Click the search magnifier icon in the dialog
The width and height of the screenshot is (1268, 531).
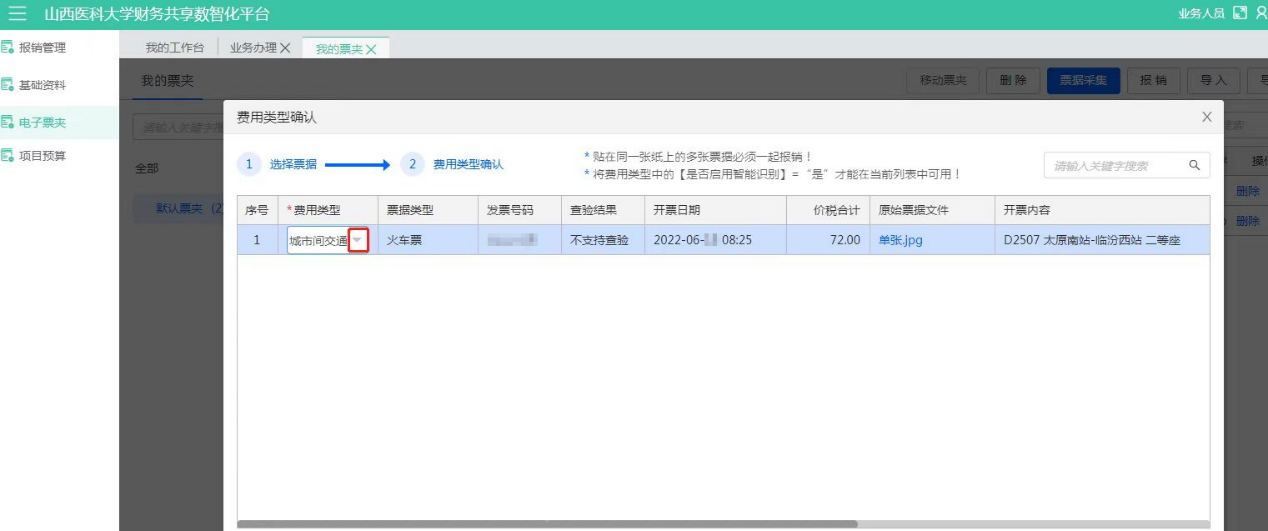(1194, 165)
